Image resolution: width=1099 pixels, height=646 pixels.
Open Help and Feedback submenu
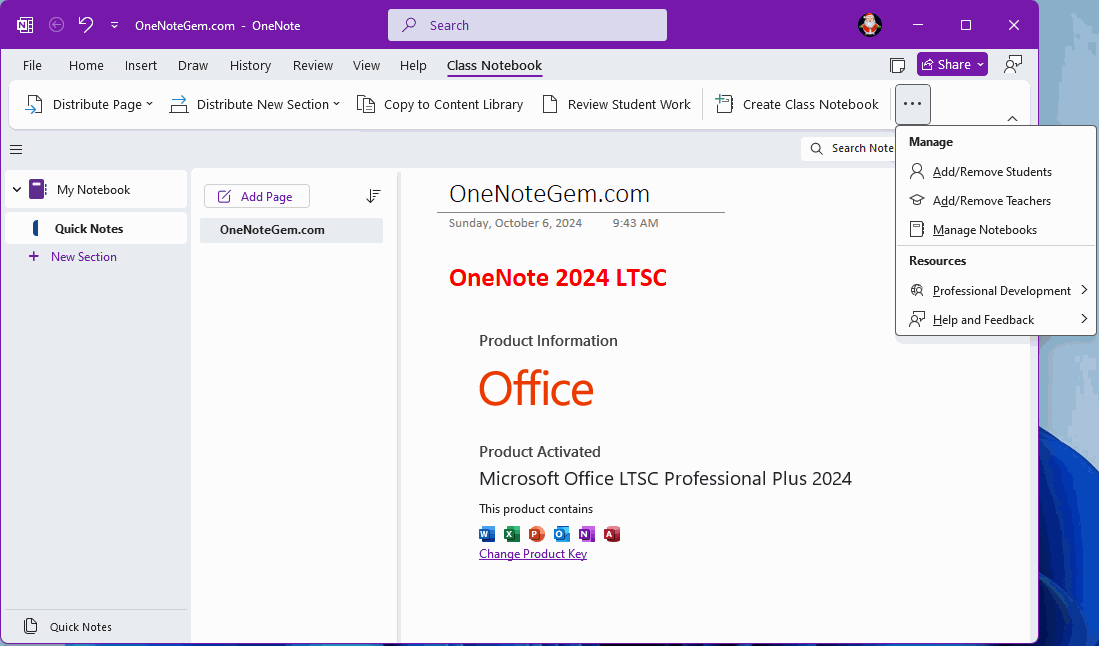995,319
